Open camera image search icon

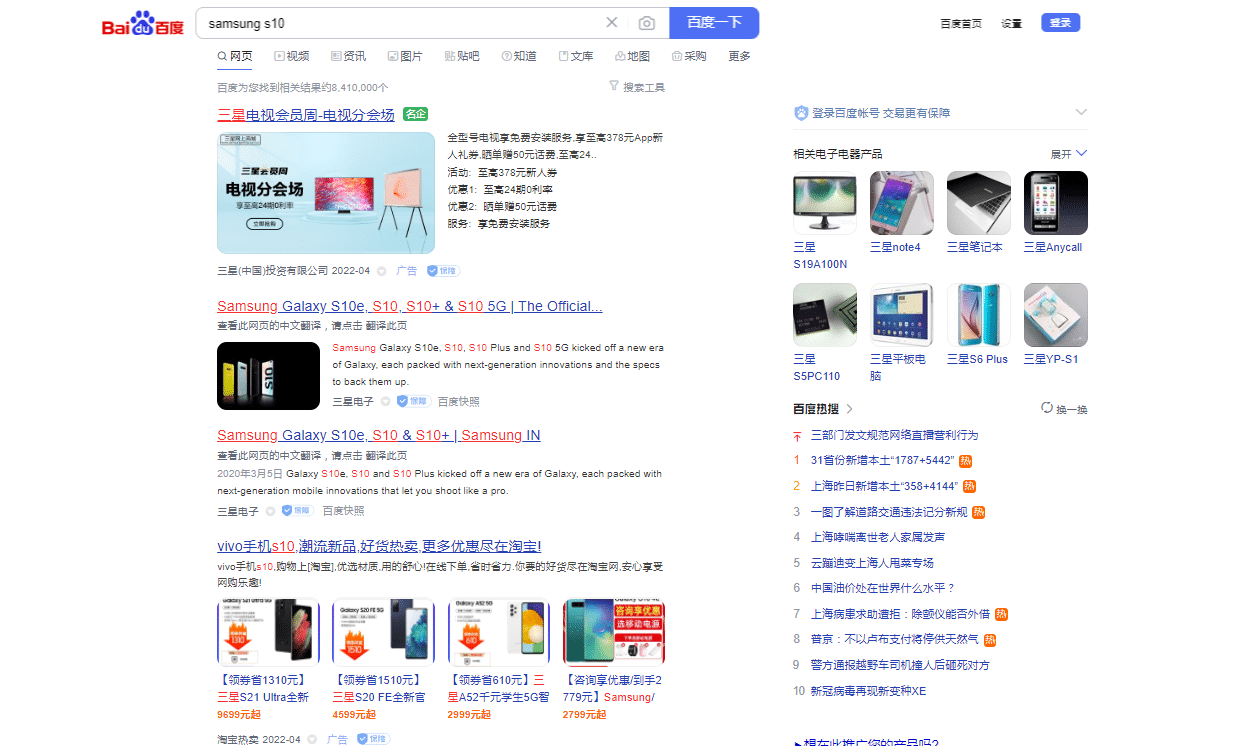click(647, 23)
